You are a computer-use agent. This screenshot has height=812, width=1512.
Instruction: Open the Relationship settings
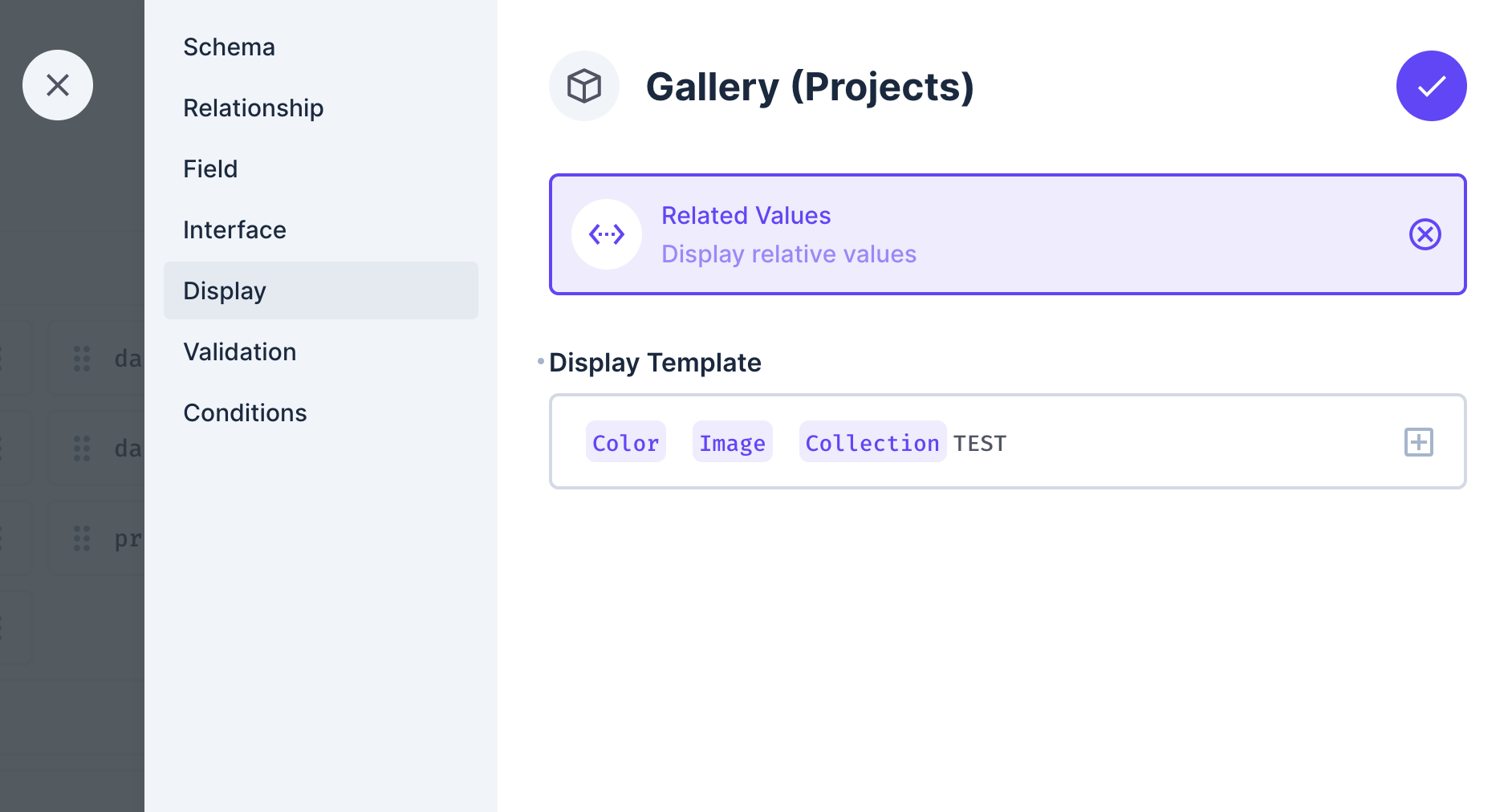(254, 108)
